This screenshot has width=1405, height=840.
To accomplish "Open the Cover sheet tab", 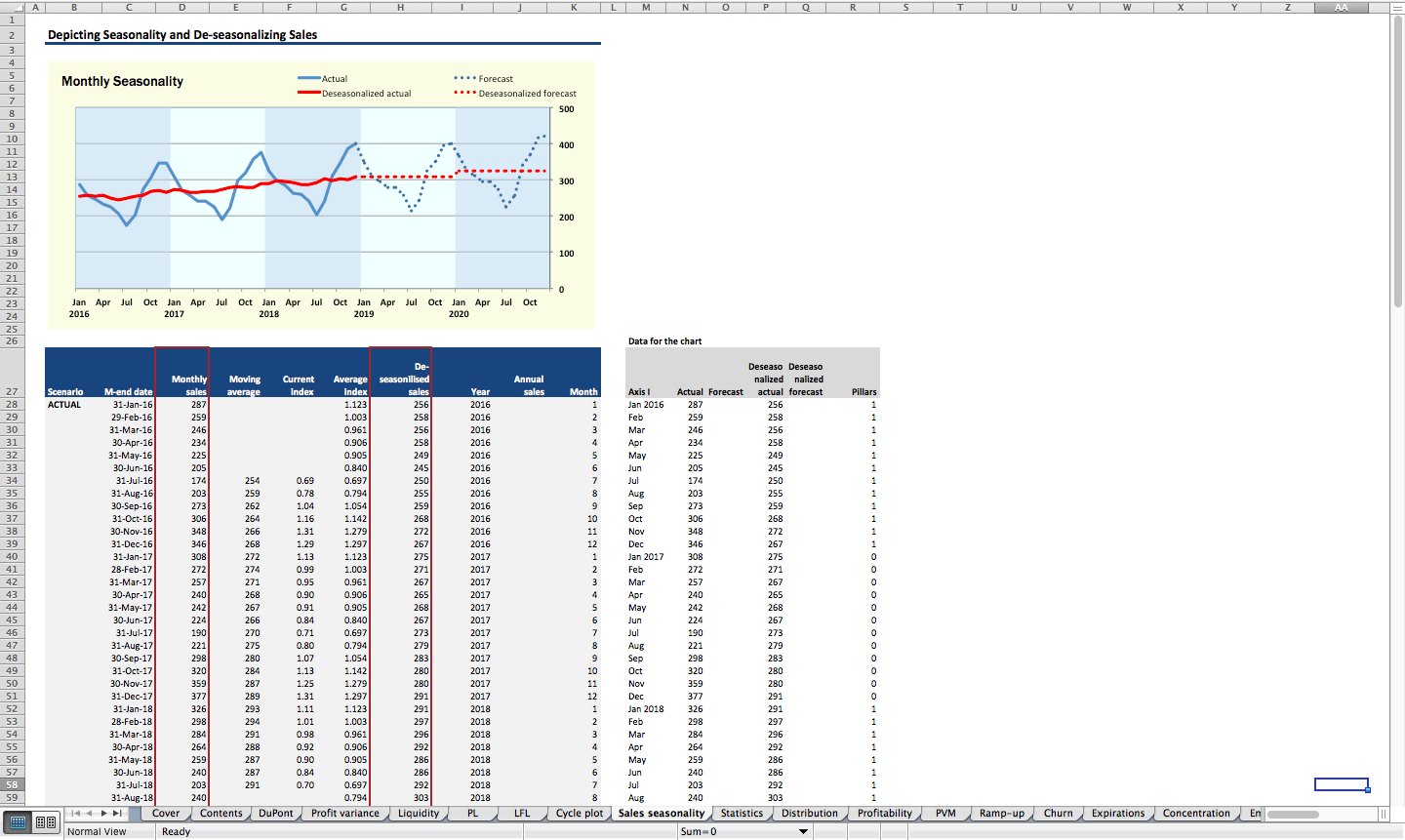I will [x=166, y=813].
